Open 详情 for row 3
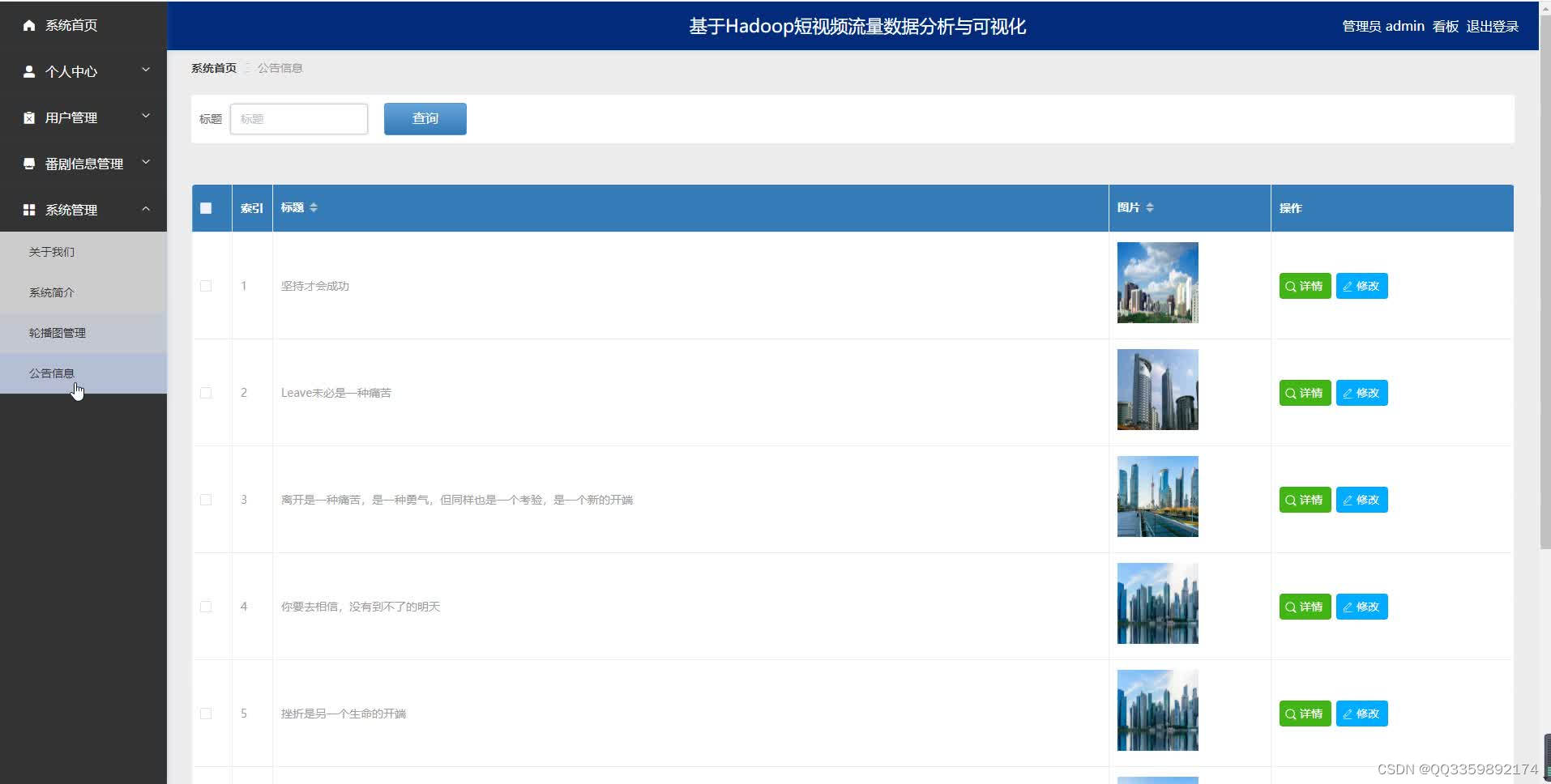 1305,500
